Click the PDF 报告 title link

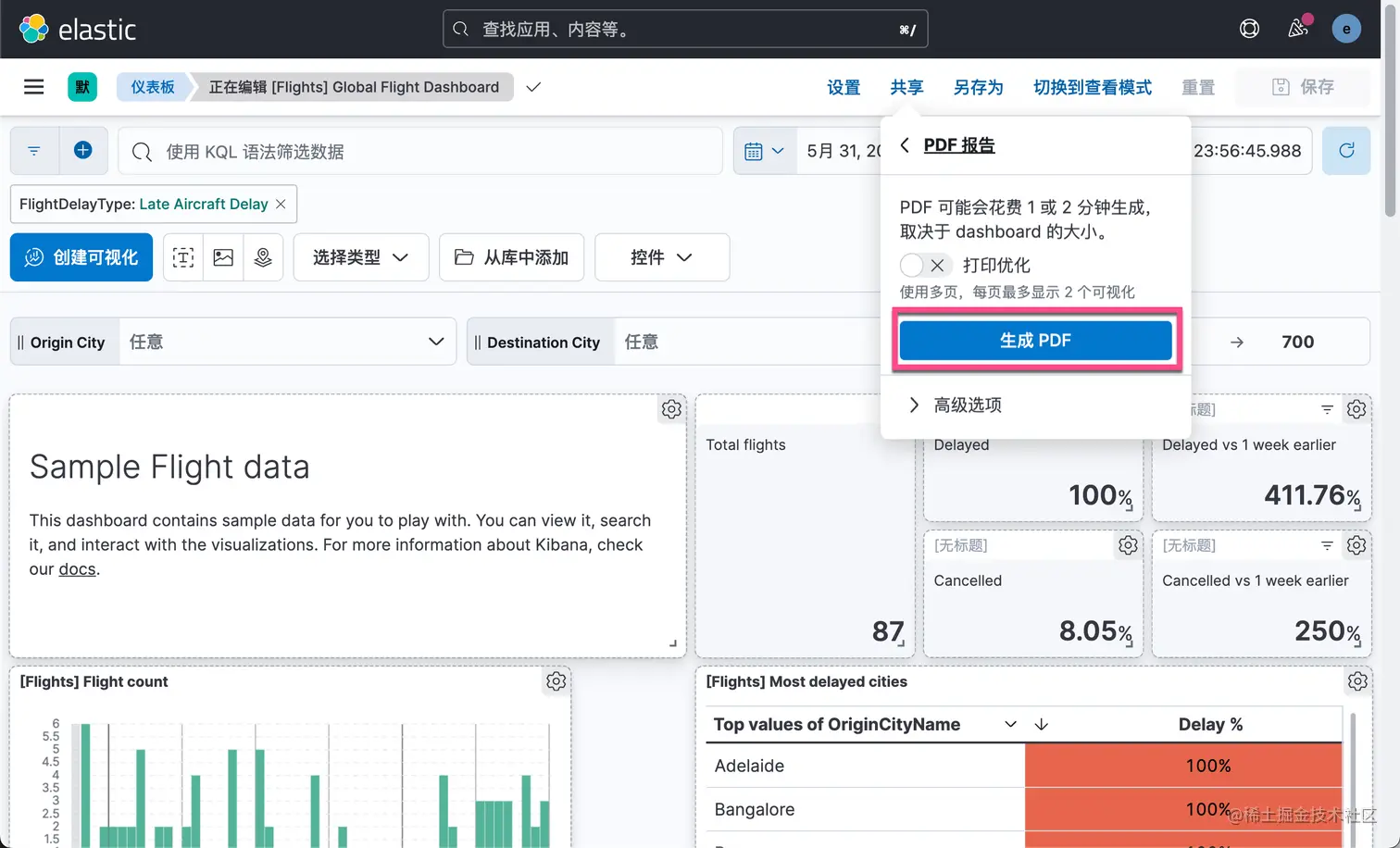(959, 145)
